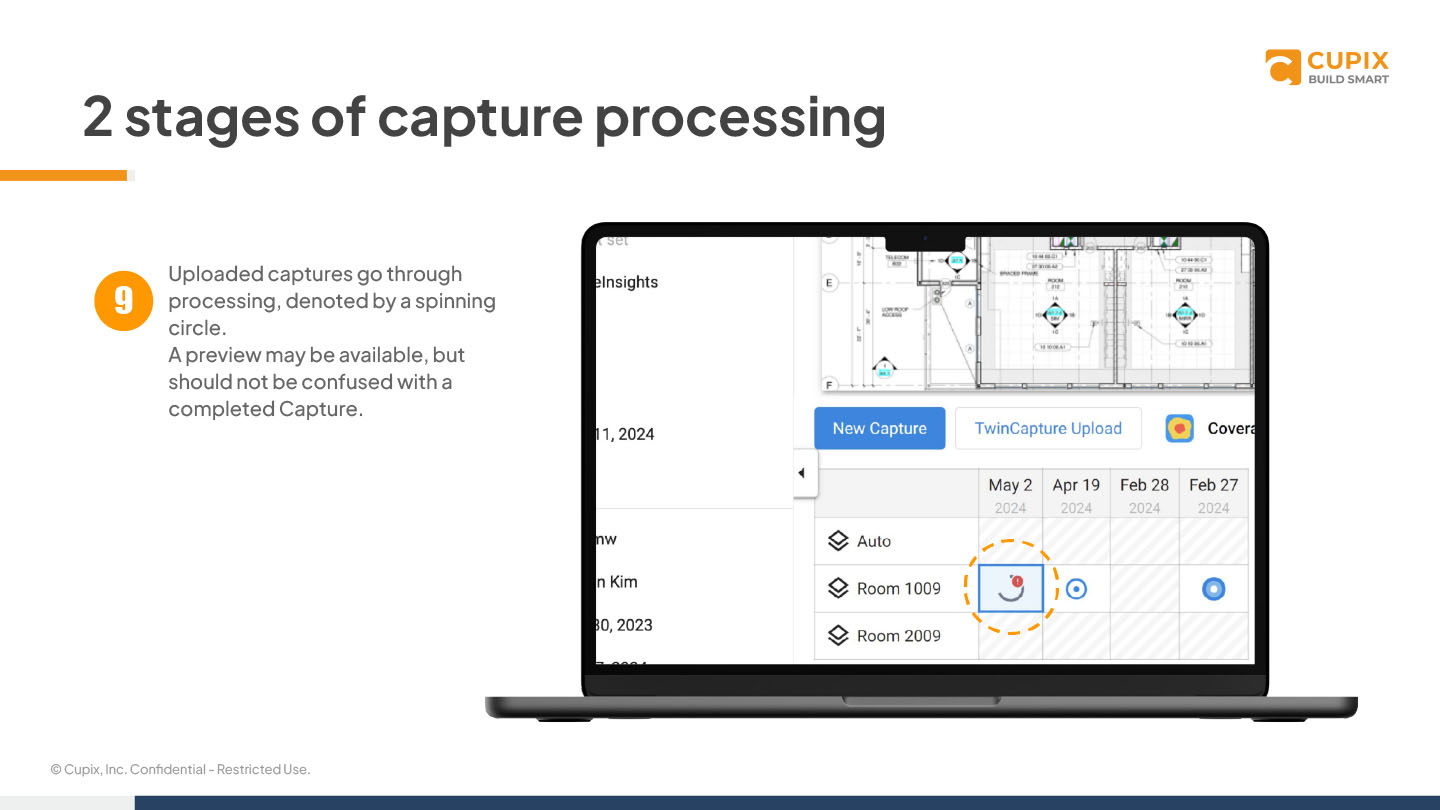Click the Insights text in left panel
This screenshot has height=810, width=1440.
click(628, 282)
